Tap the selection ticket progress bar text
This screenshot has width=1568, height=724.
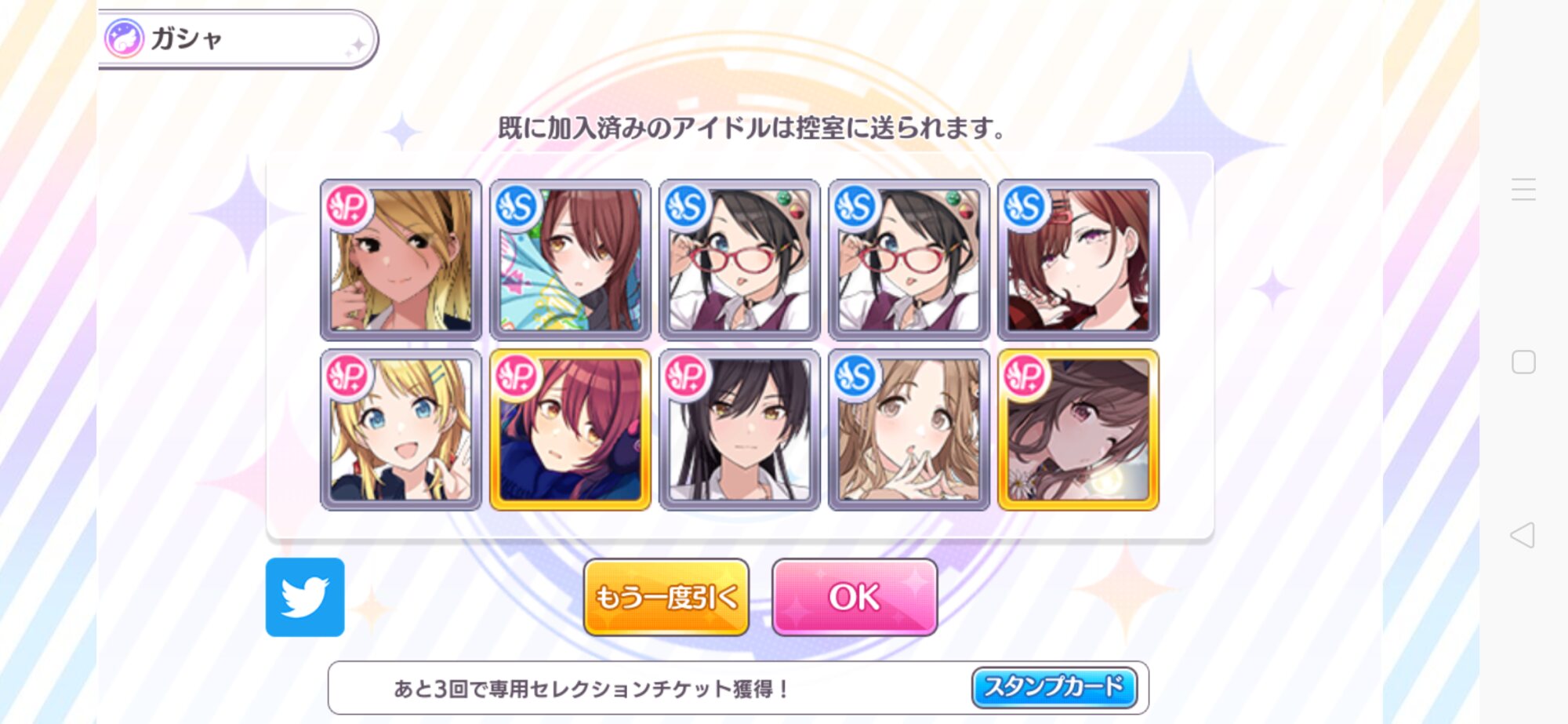(x=590, y=689)
